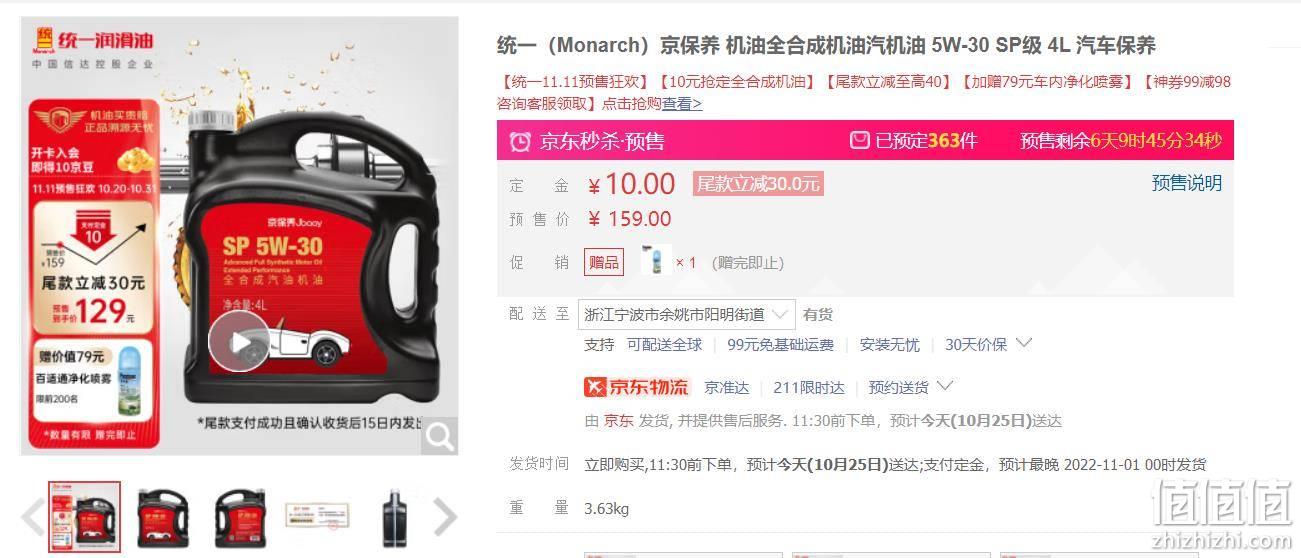Click the 可配送全球 link

point(664,344)
